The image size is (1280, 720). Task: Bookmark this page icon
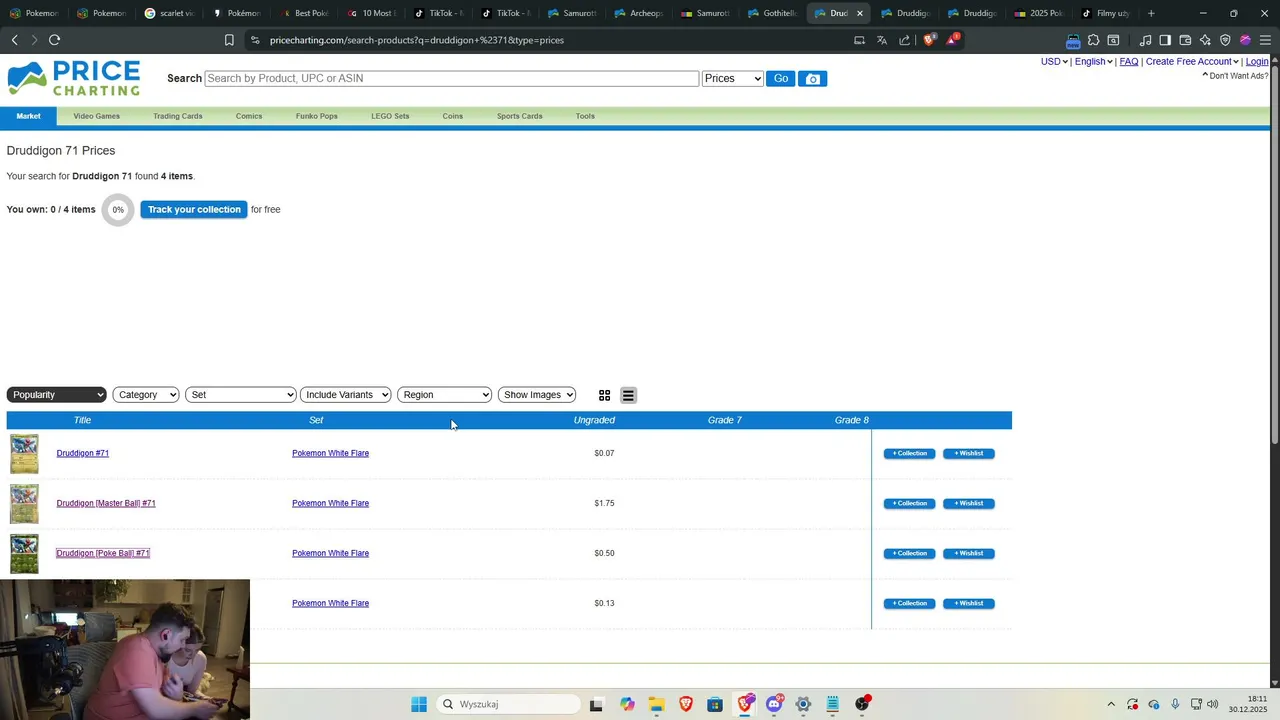(229, 40)
